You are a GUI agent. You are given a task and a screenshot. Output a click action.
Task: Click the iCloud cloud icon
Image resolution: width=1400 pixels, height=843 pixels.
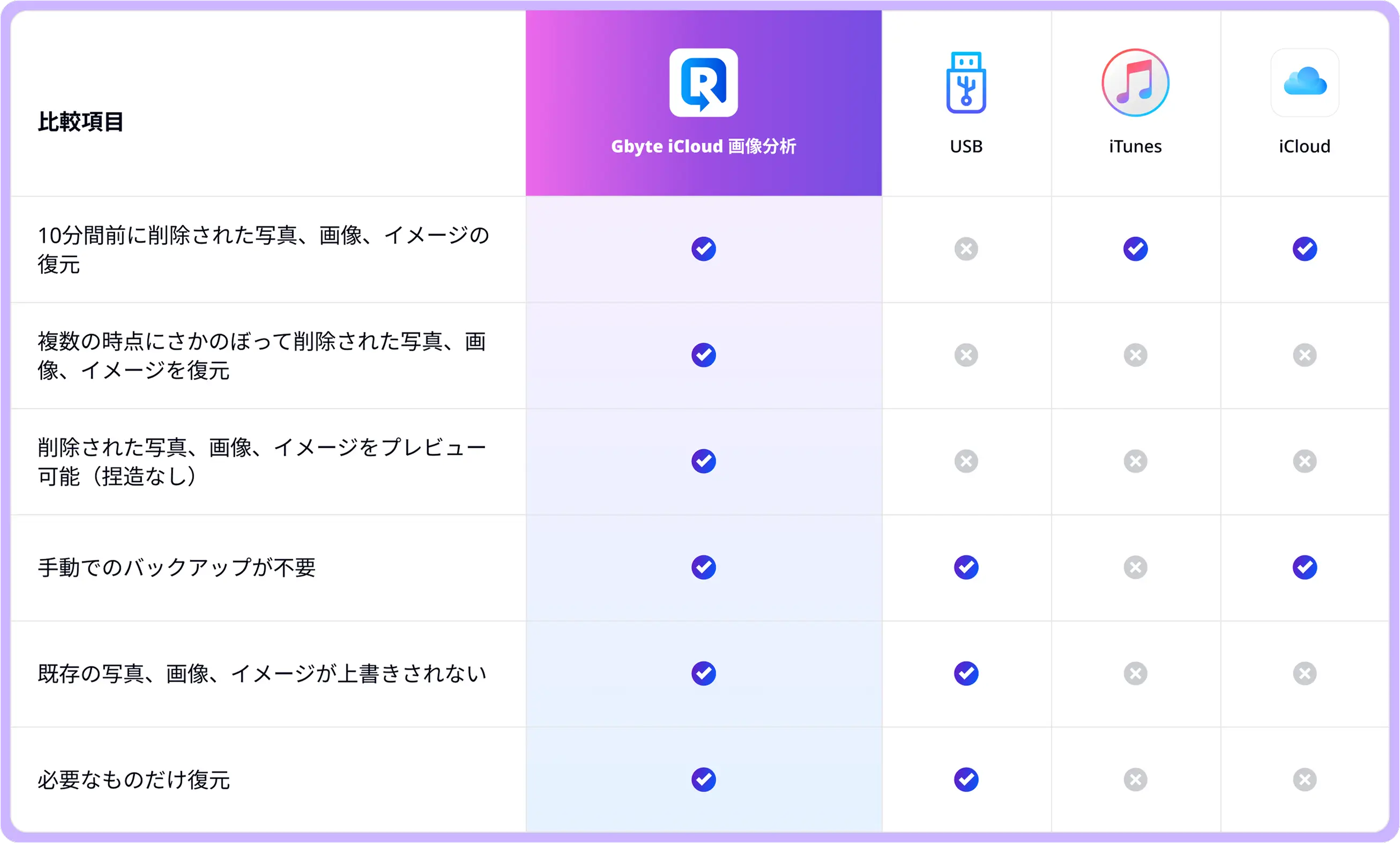(1305, 83)
